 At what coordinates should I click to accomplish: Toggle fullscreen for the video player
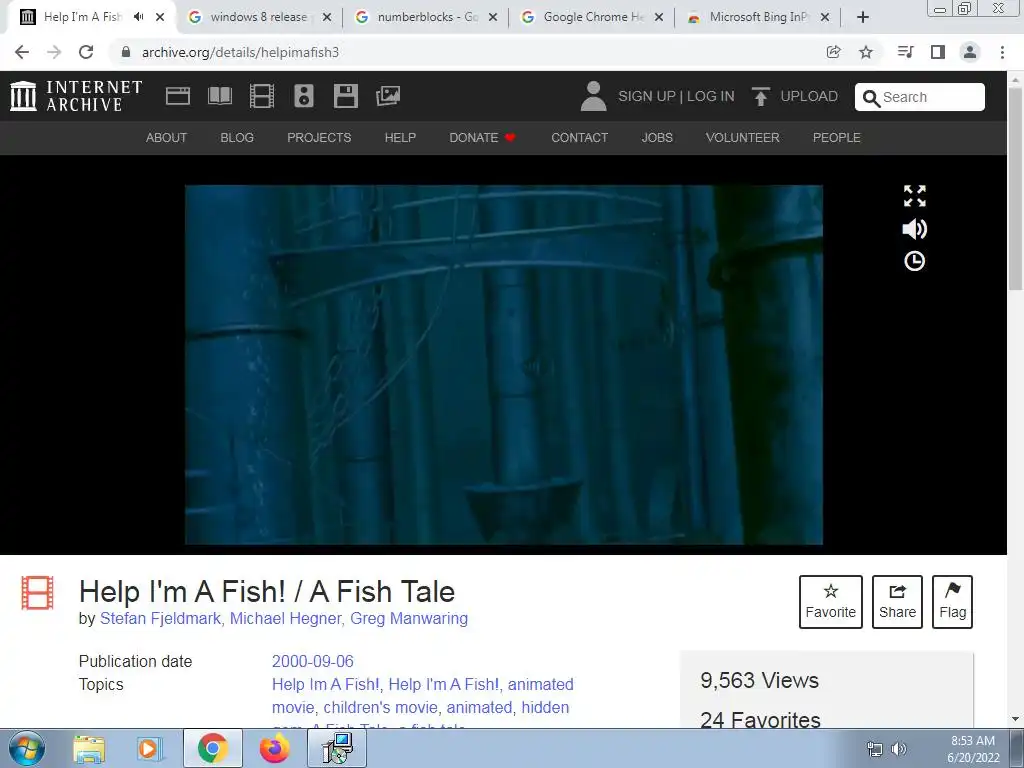[x=914, y=196]
